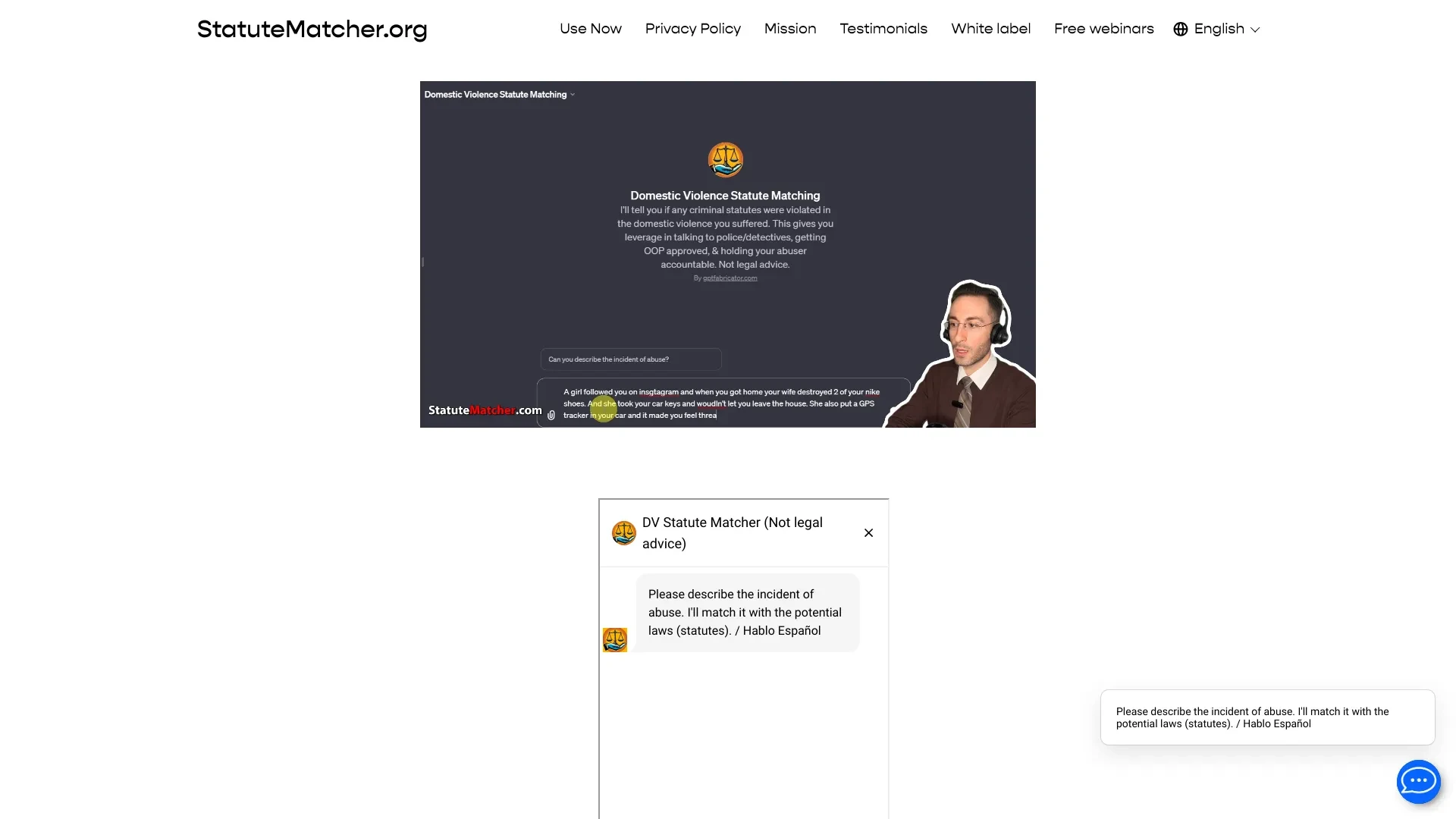Select the Use Now navigation item
The width and height of the screenshot is (1456, 819).
tap(590, 28)
